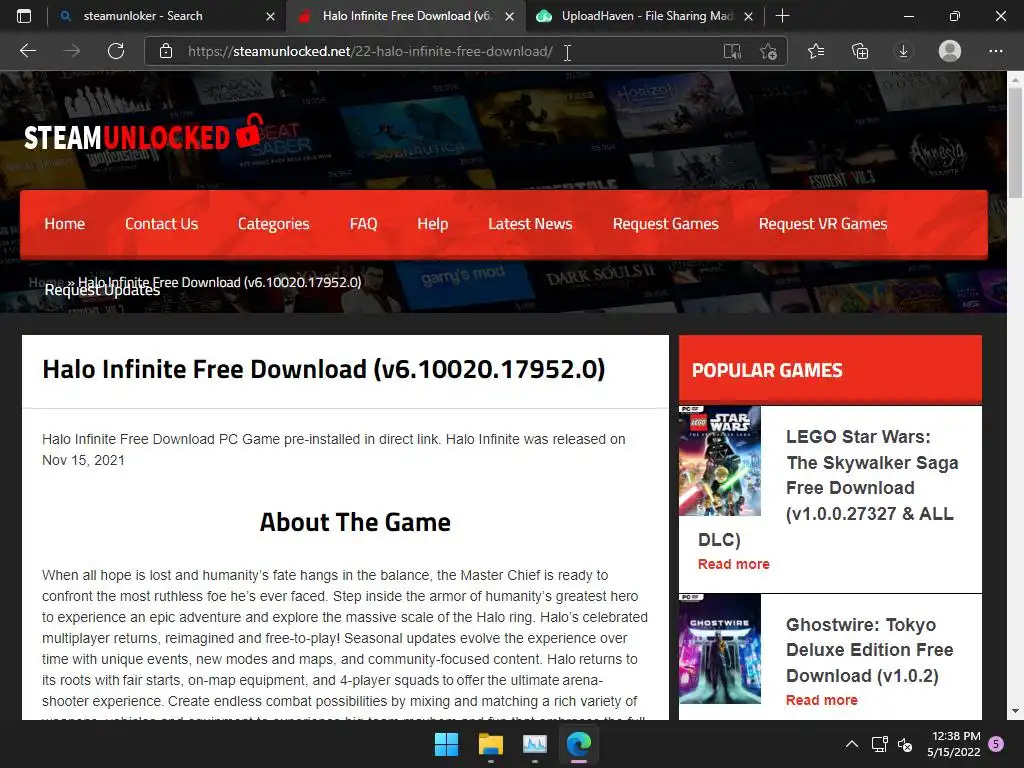Open FAQ page
The height and width of the screenshot is (768, 1024).
(363, 224)
